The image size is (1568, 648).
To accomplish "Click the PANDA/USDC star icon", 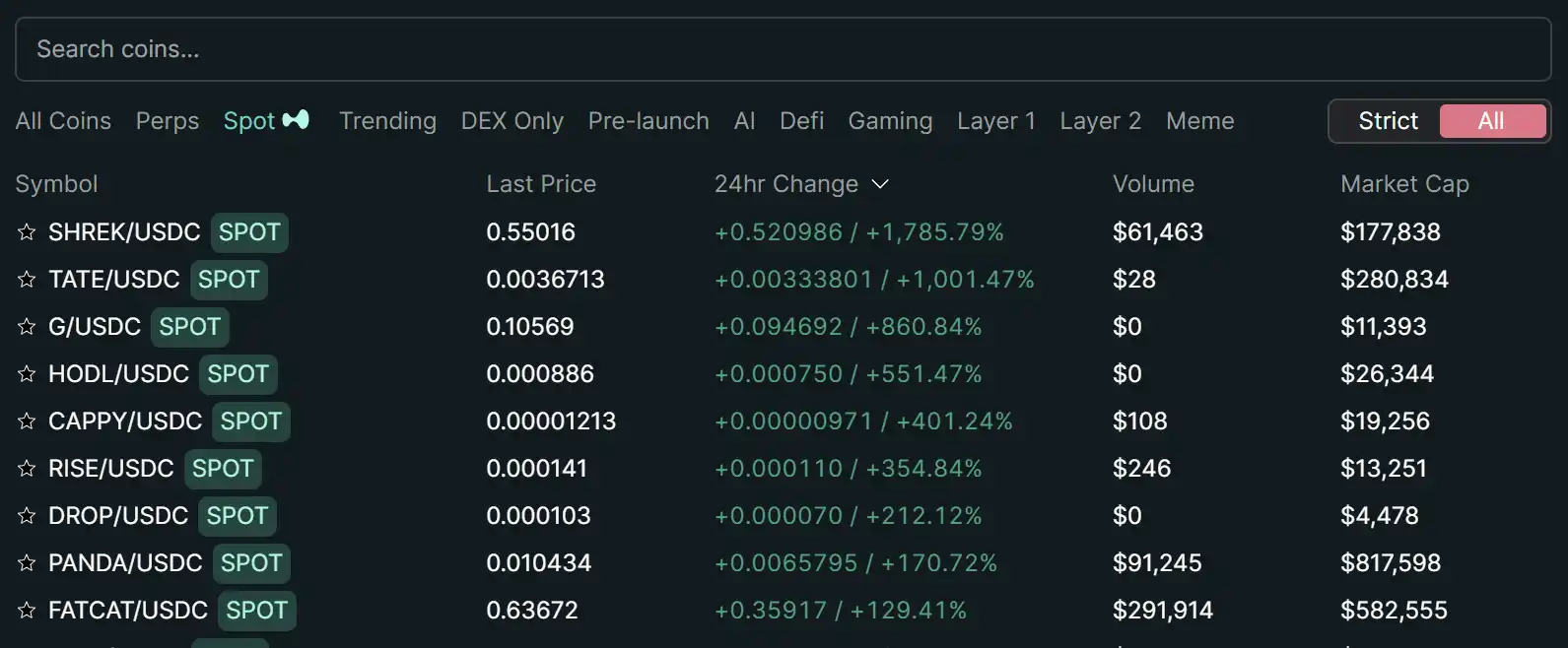I will tap(27, 563).
